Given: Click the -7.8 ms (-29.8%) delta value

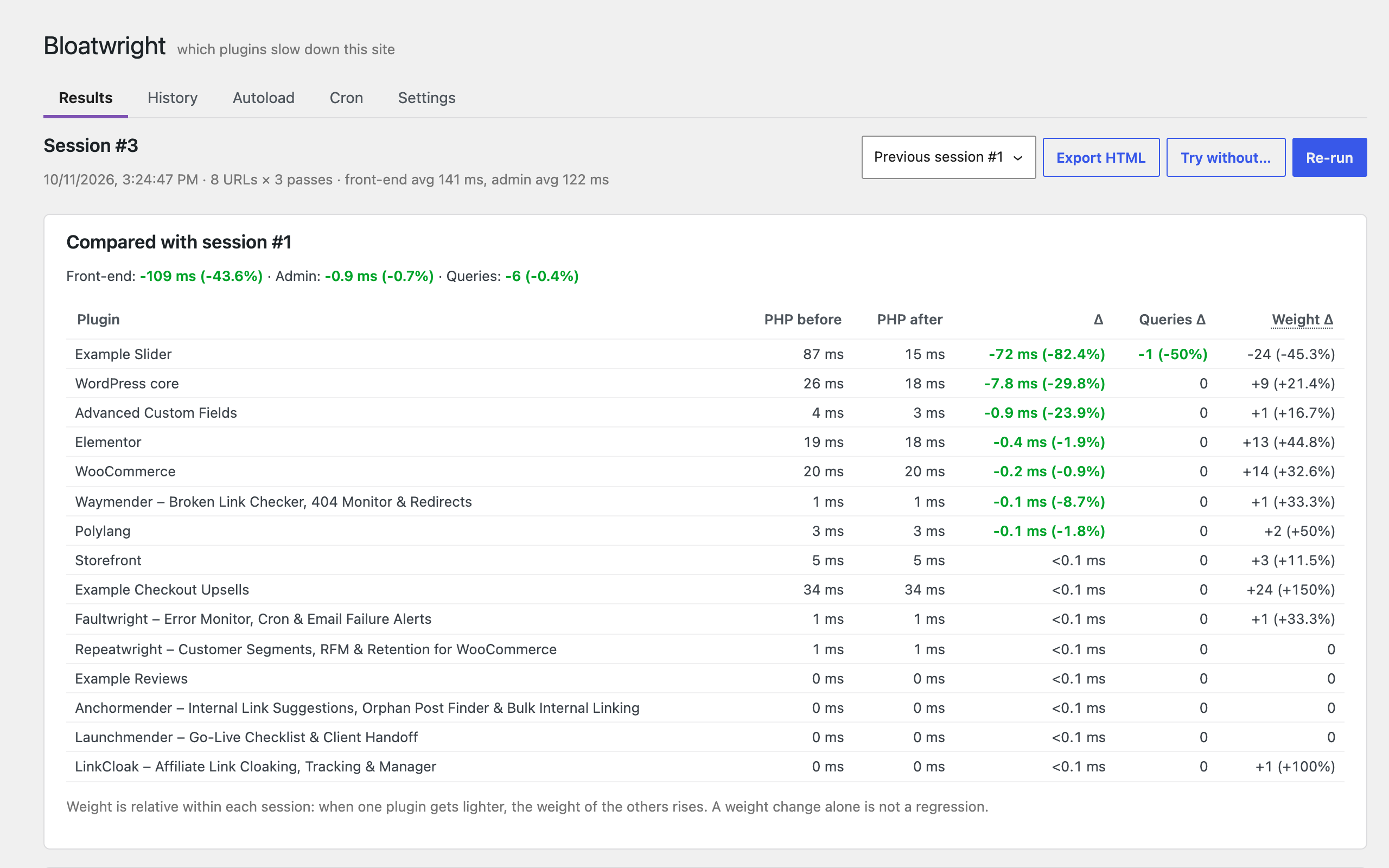Looking at the screenshot, I should click(1044, 384).
